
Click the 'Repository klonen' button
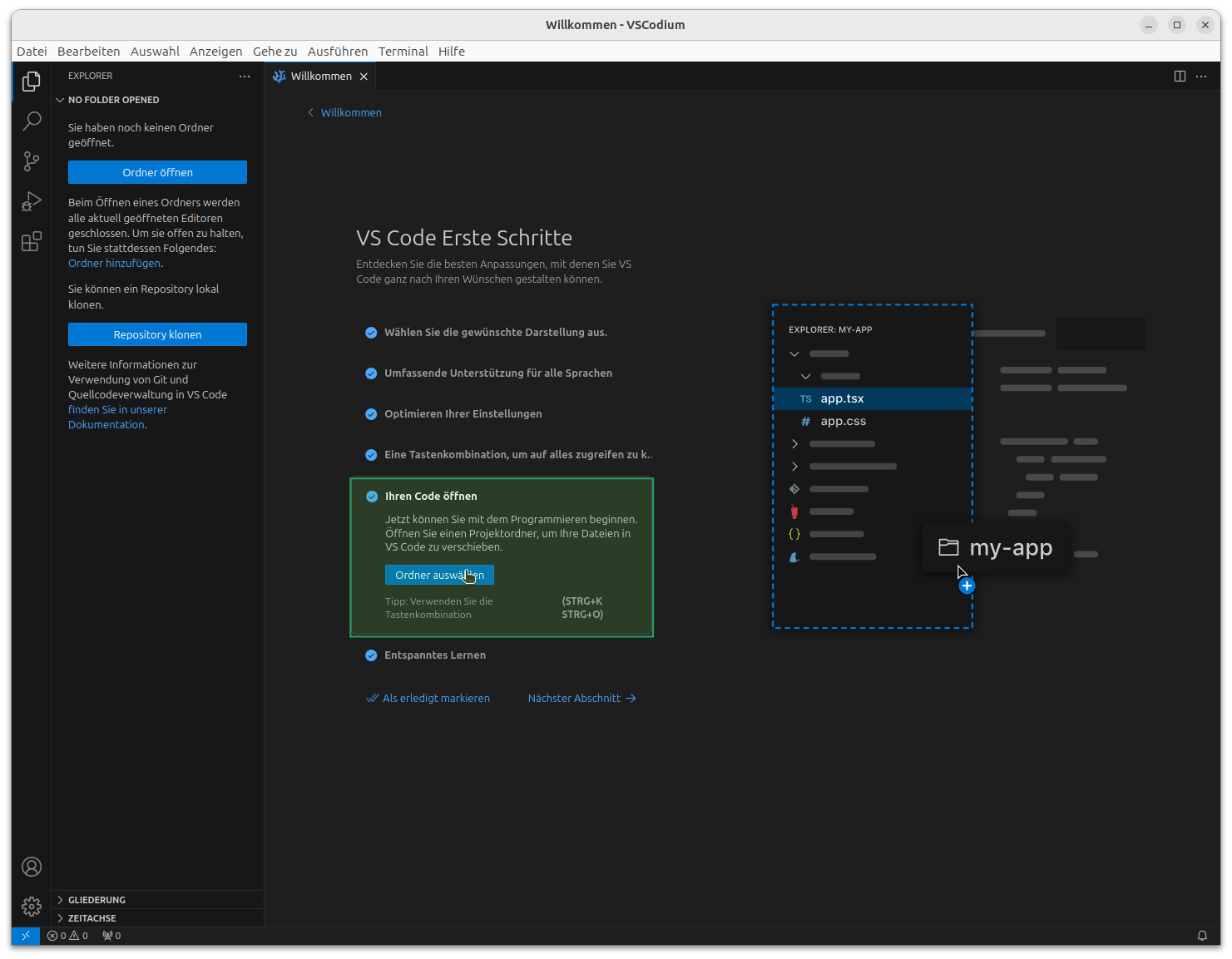[x=157, y=334]
